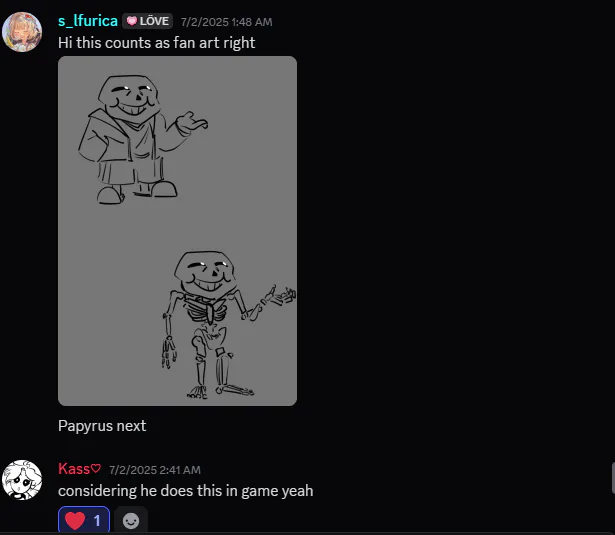Viewport: 615px width, 535px height.
Task: Click the top hooded skeleton drawing
Action: 143,139
